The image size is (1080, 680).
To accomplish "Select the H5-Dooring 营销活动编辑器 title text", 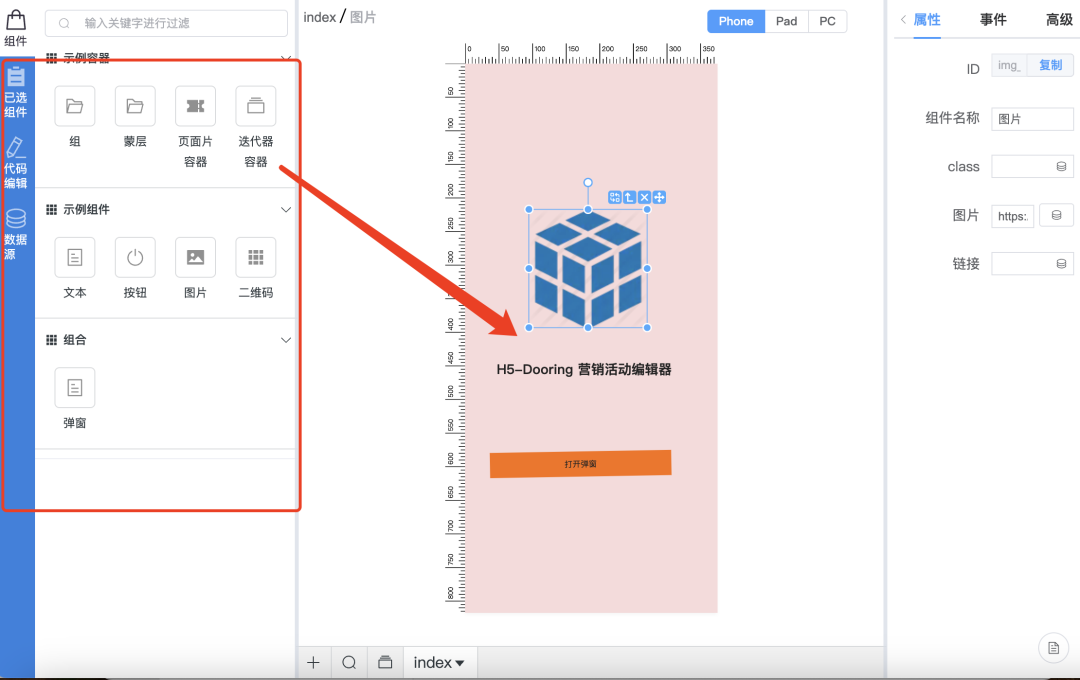I will pyautogui.click(x=584, y=370).
